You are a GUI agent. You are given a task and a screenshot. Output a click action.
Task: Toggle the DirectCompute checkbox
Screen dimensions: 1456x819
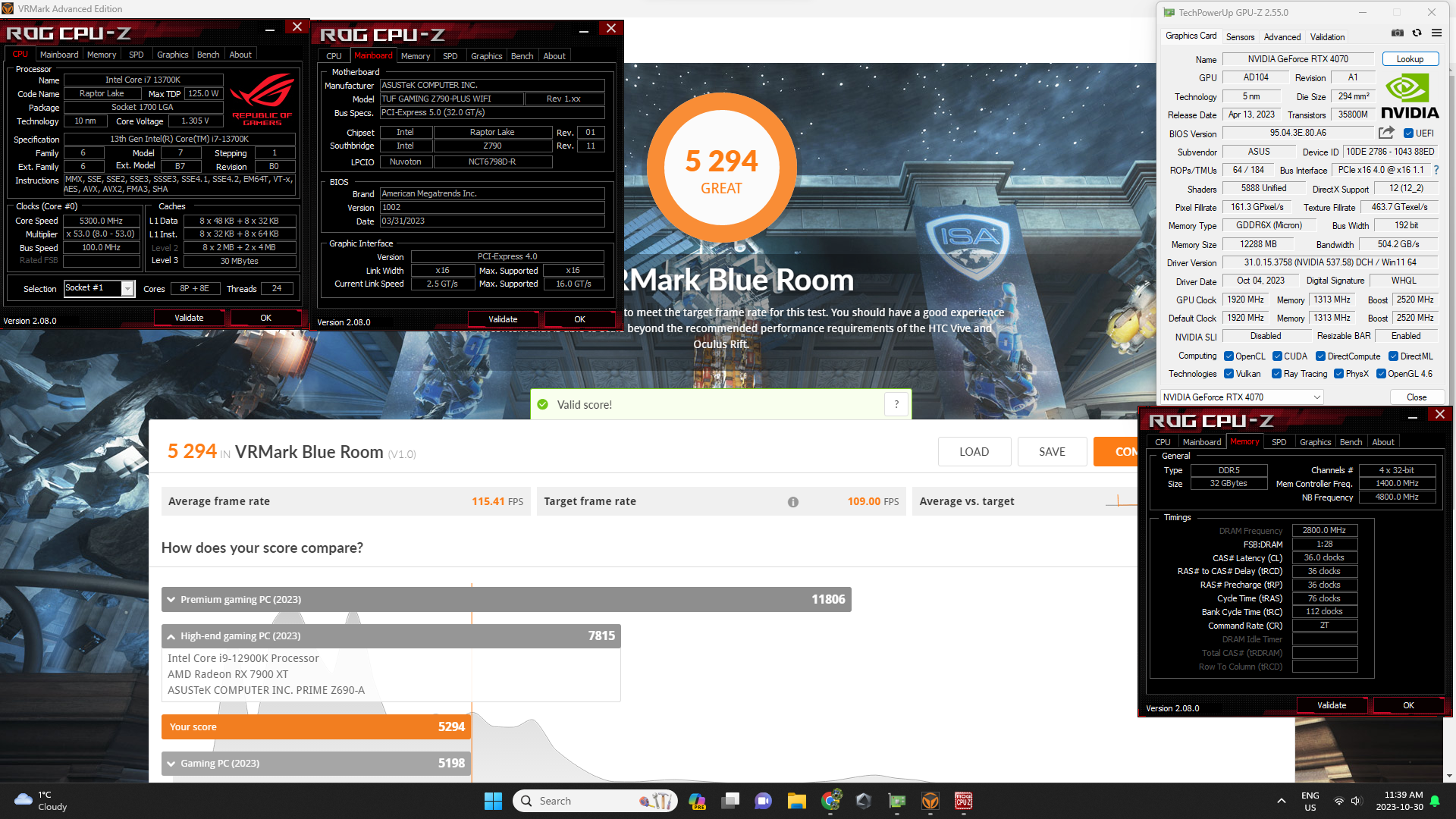tap(1320, 356)
